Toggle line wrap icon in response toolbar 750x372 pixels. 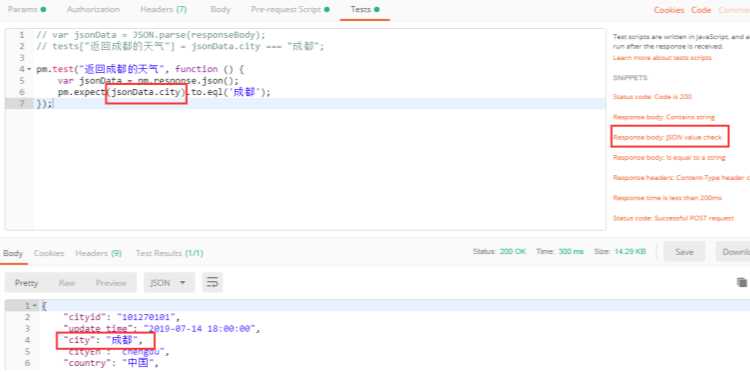pyautogui.click(x=212, y=283)
